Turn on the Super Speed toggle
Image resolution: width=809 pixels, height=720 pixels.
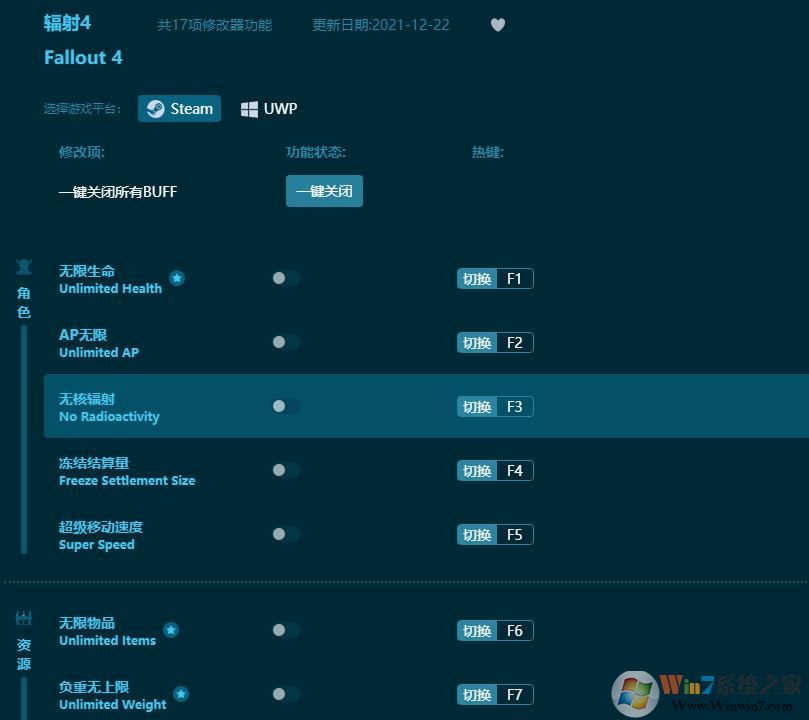[x=285, y=534]
